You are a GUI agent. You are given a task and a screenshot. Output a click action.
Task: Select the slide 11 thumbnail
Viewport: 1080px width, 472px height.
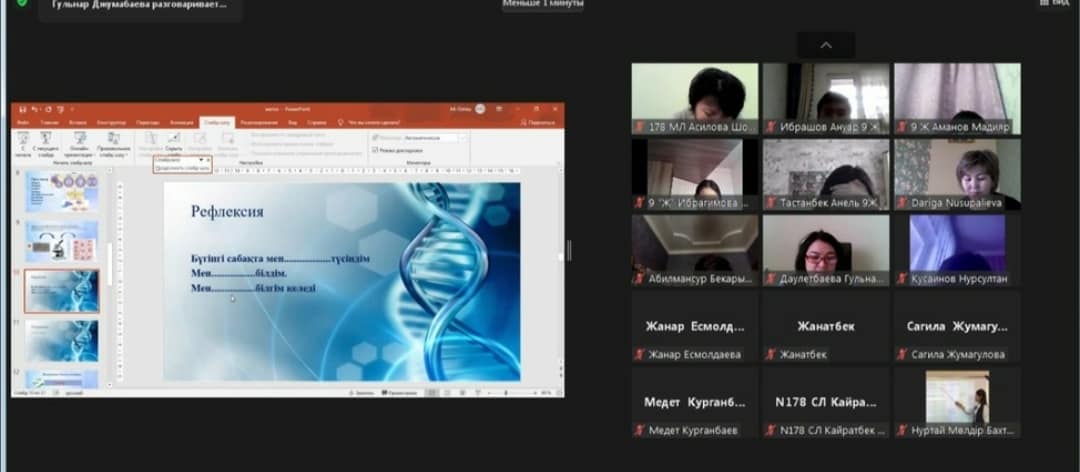pos(62,341)
